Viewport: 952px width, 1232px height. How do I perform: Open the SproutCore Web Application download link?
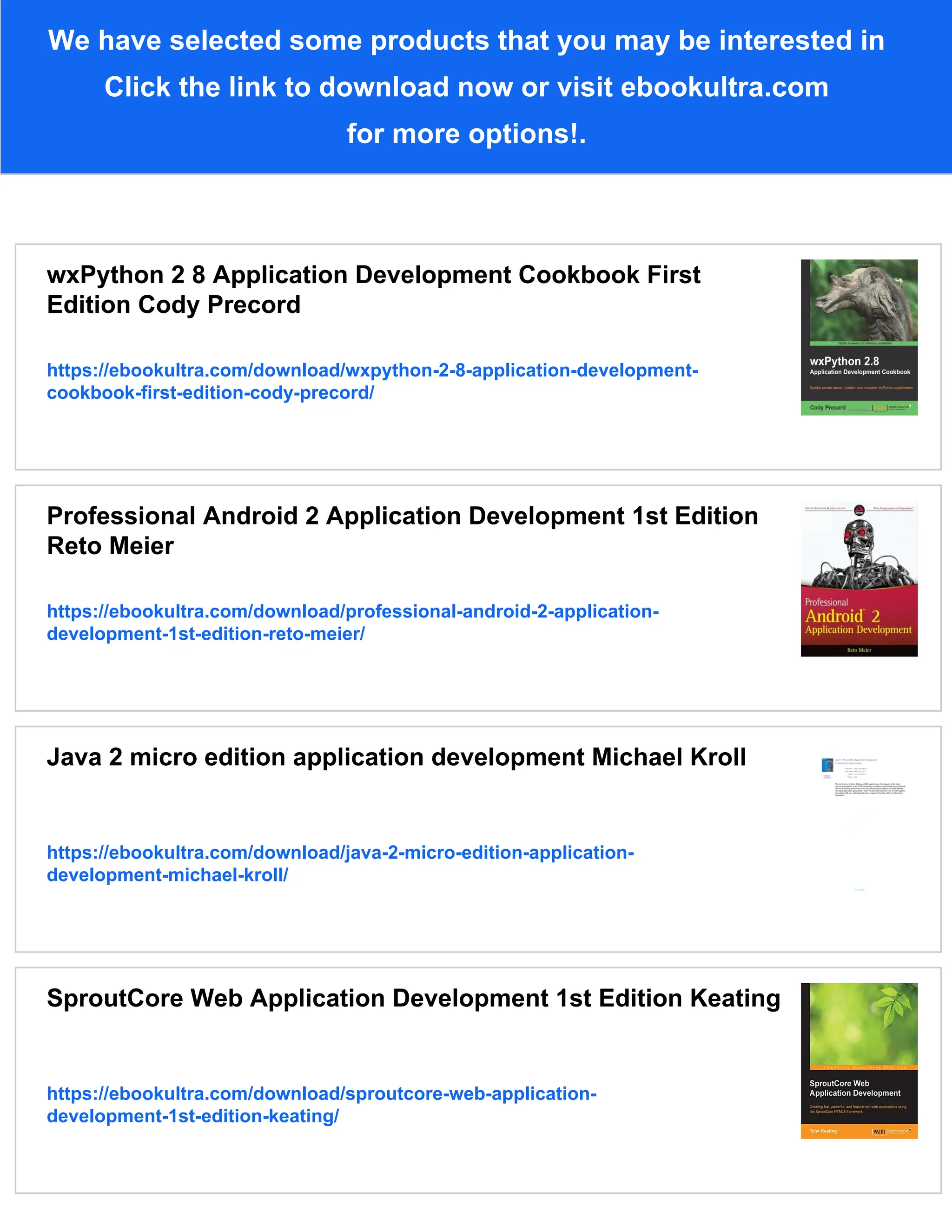322,1105
